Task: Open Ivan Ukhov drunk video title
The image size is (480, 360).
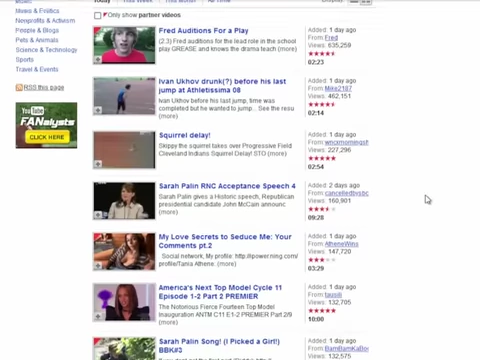Action: pos(222,86)
